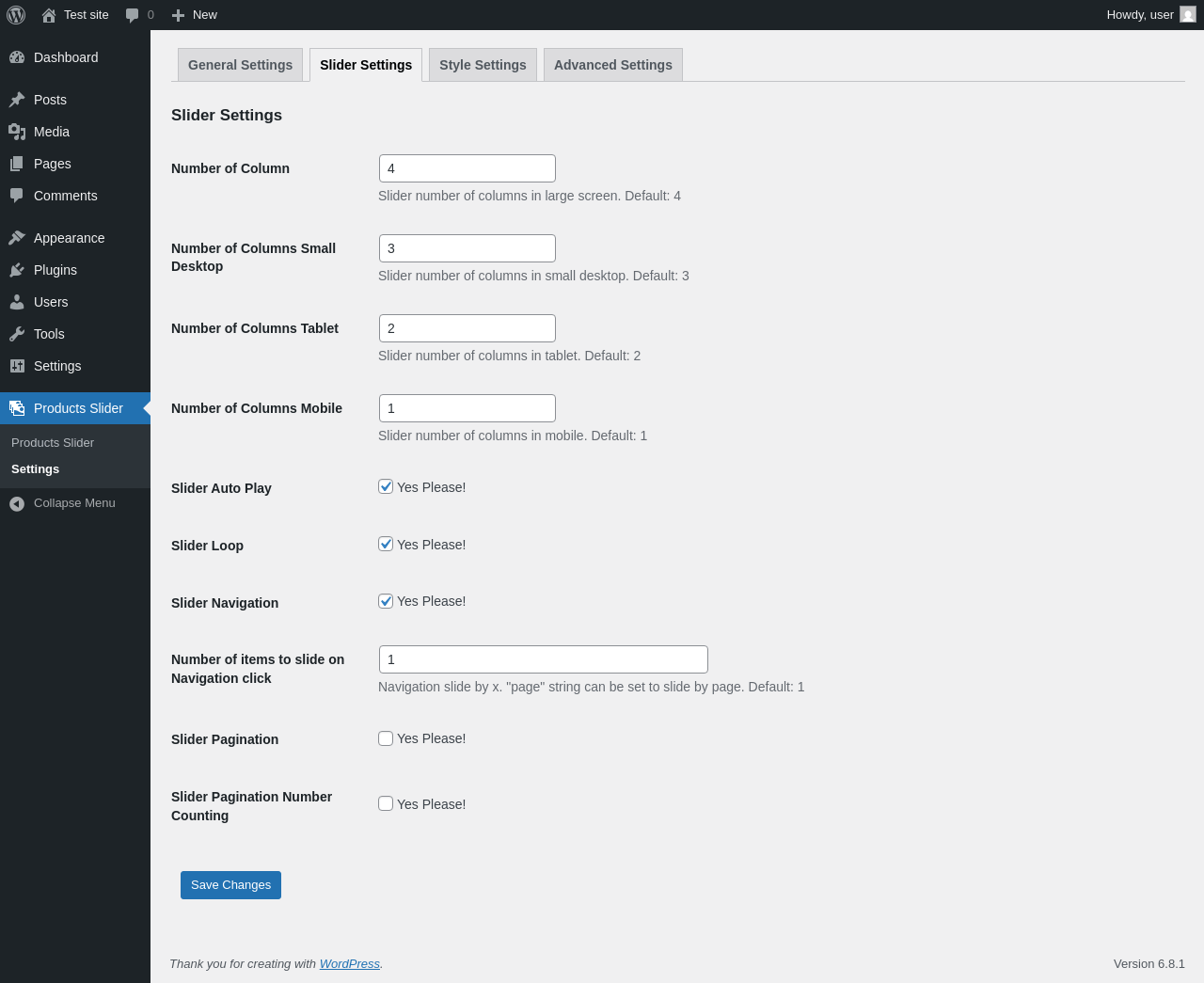1204x983 pixels.
Task: Click the Tools wrench icon
Action: tap(17, 334)
